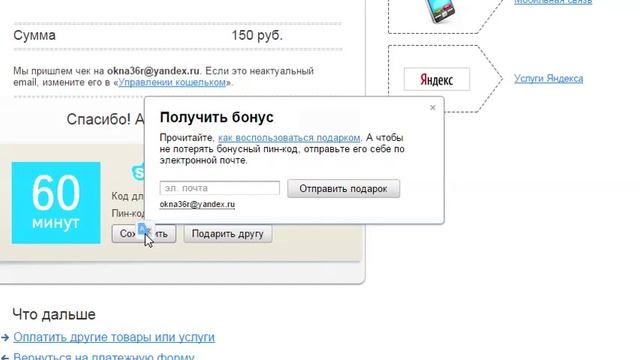640x360 pixels.
Task: Click the mobile phone icon
Action: [440, 11]
